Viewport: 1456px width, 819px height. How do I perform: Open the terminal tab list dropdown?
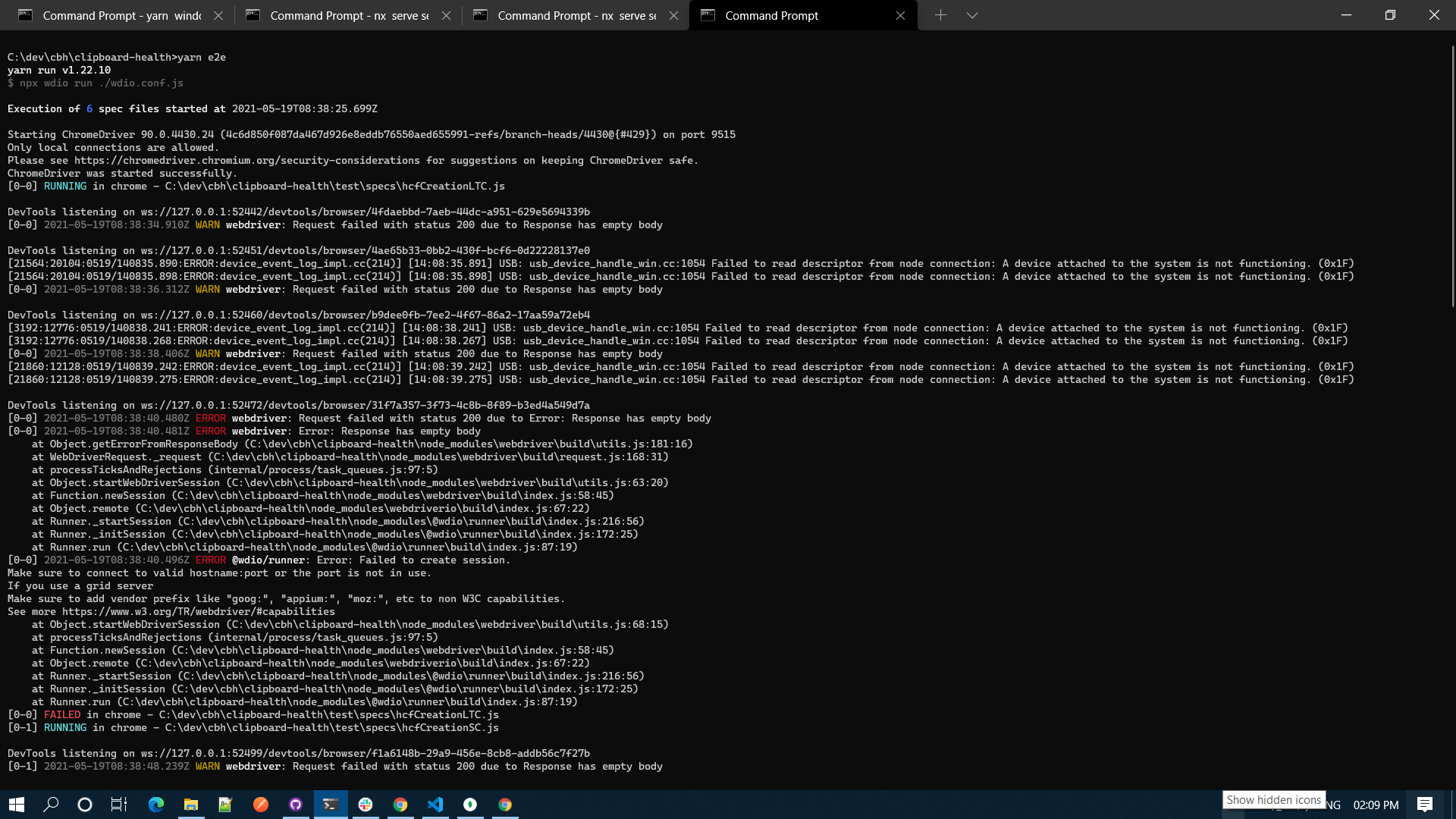(x=972, y=15)
